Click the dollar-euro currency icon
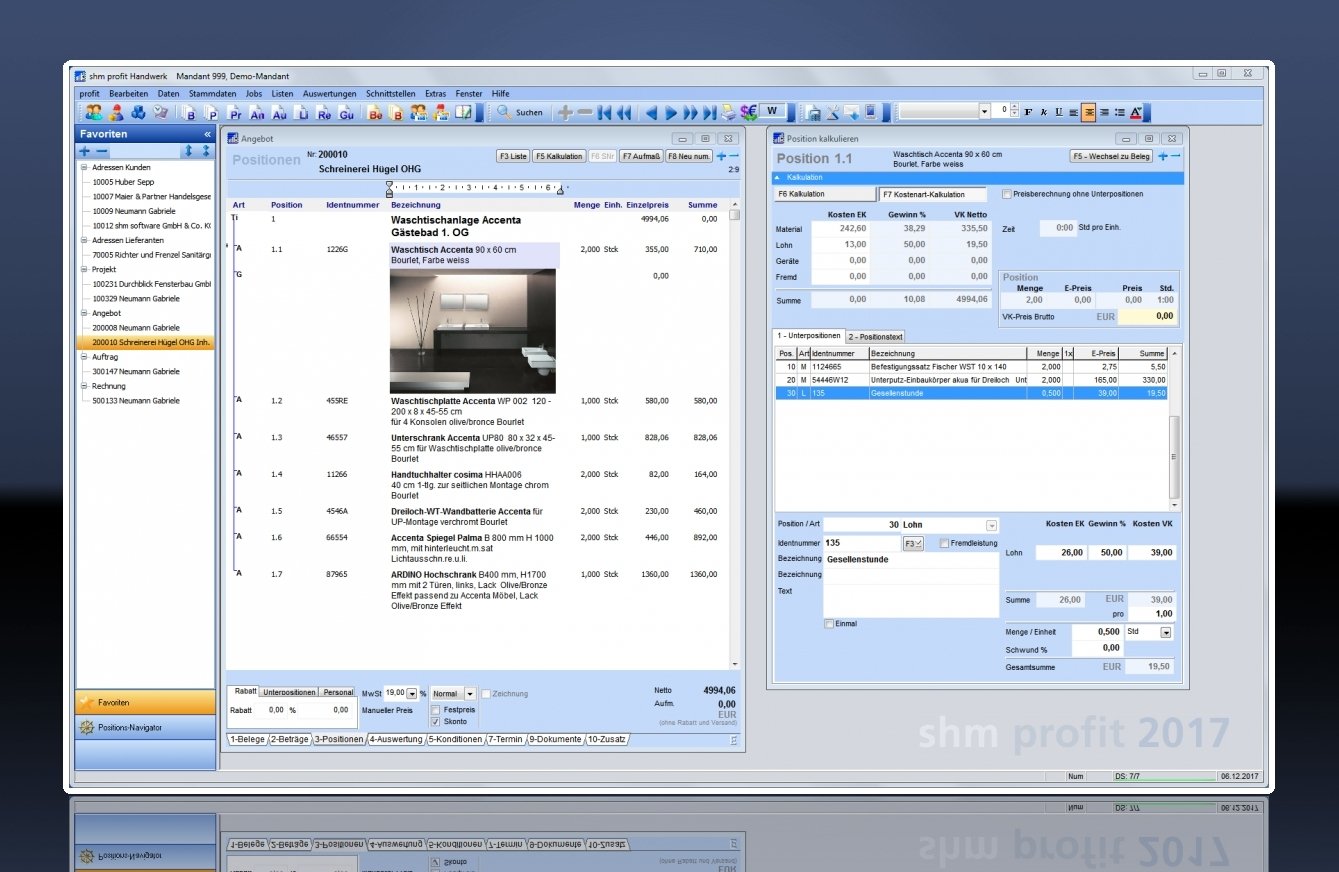The width and height of the screenshot is (1339, 872). click(x=748, y=113)
